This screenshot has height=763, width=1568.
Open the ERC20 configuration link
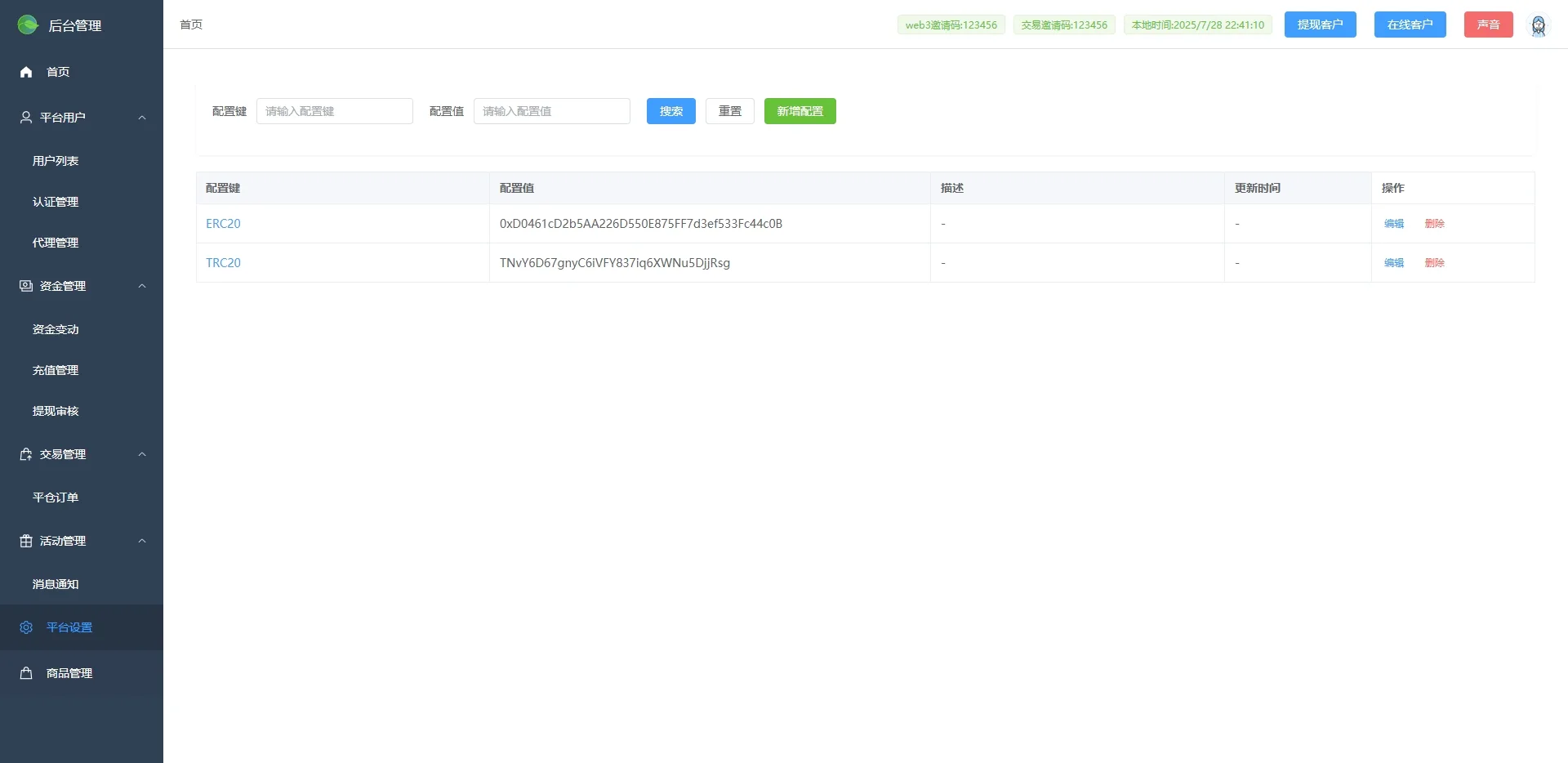pyautogui.click(x=223, y=223)
